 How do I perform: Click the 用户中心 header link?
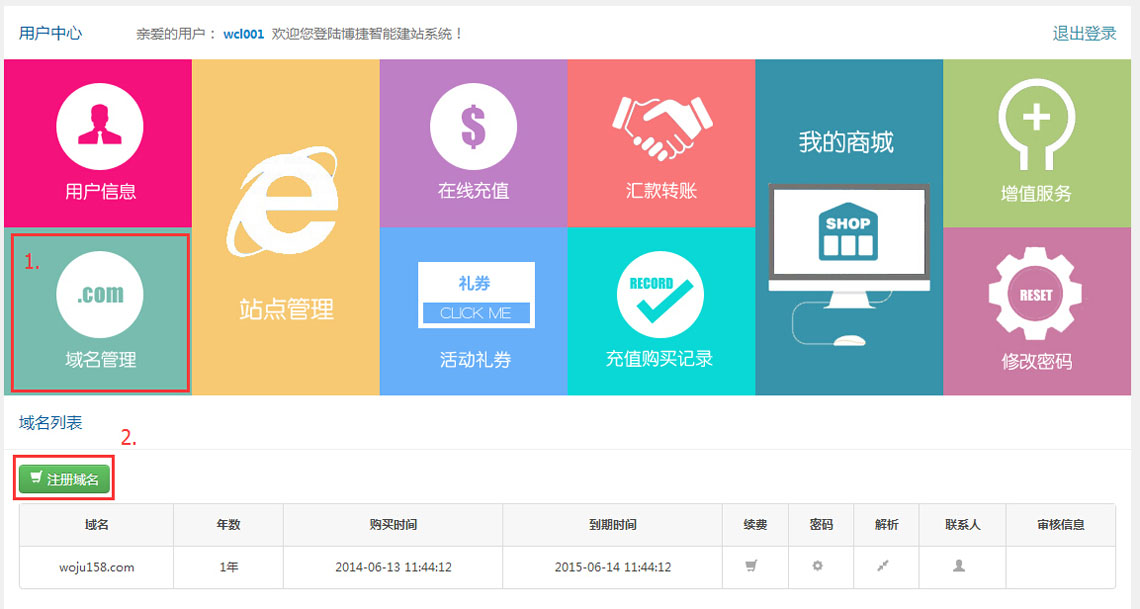coord(50,33)
